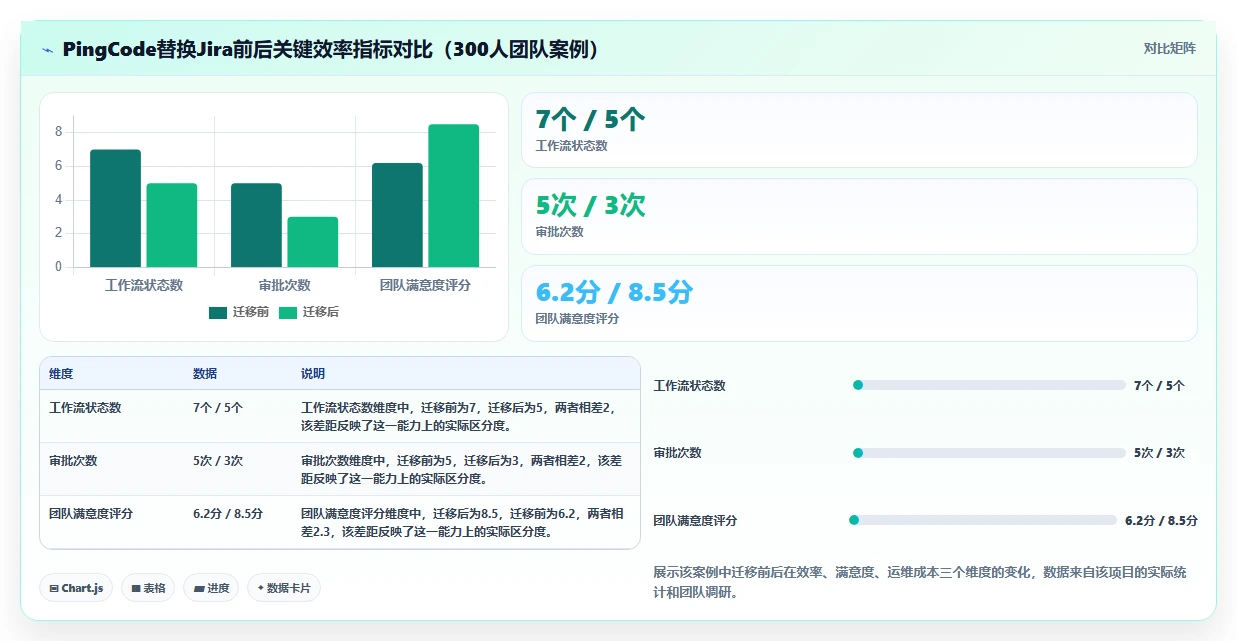Click the PingCode替换Jira title heading
The width and height of the screenshot is (1237, 641).
[331, 49]
